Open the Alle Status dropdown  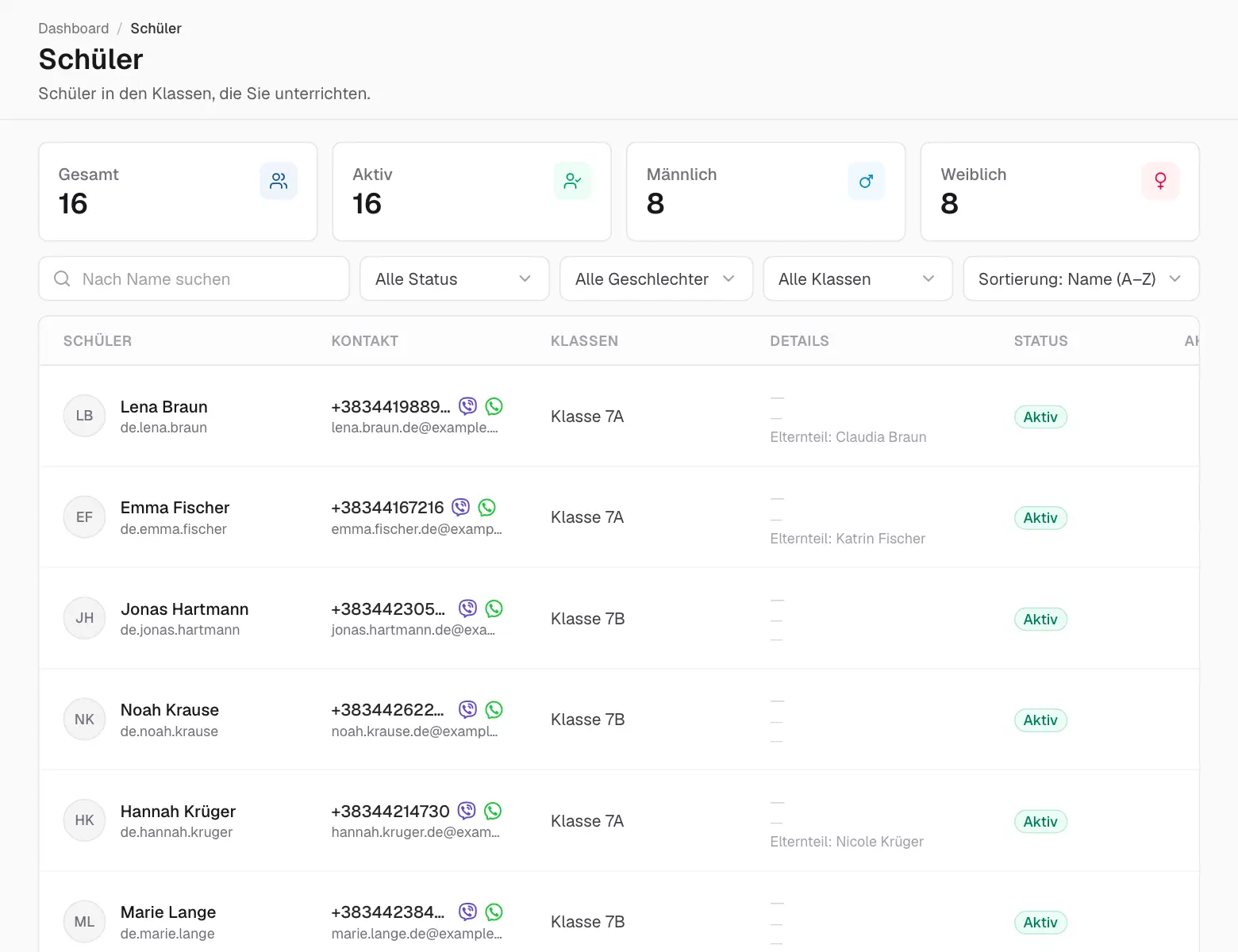pos(455,278)
